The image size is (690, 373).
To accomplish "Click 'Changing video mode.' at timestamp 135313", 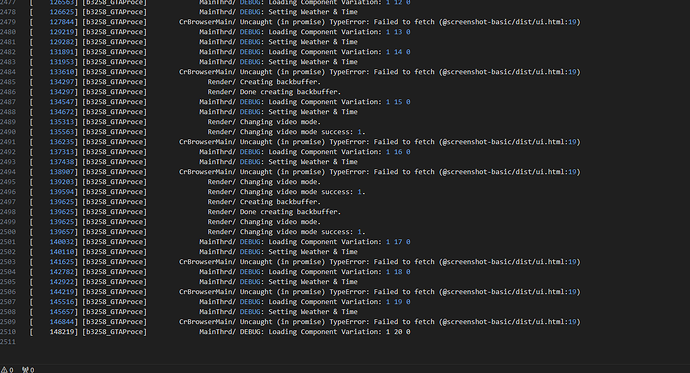I will pos(280,122).
